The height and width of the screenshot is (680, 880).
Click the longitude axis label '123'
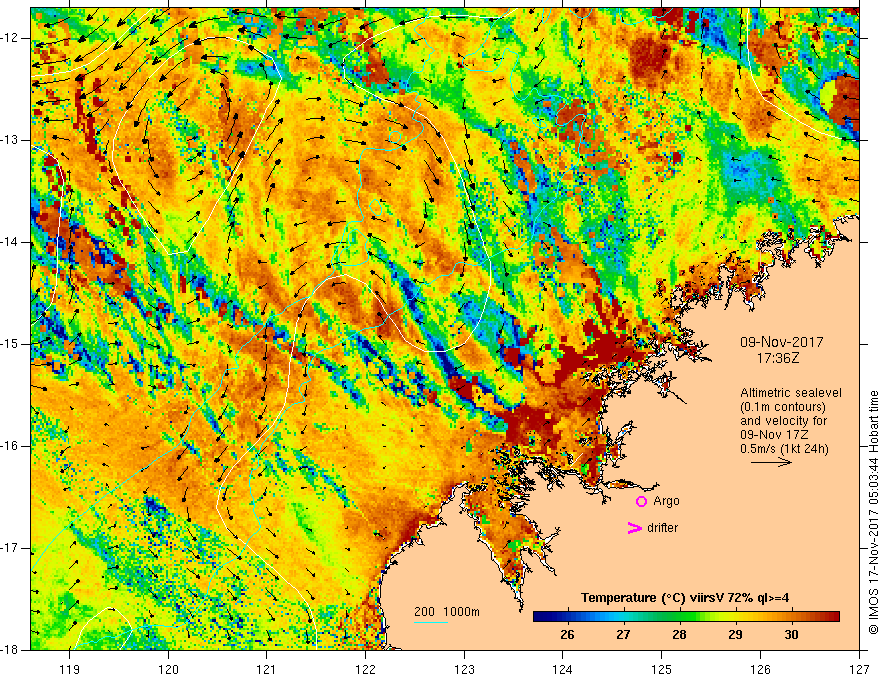[x=464, y=669]
